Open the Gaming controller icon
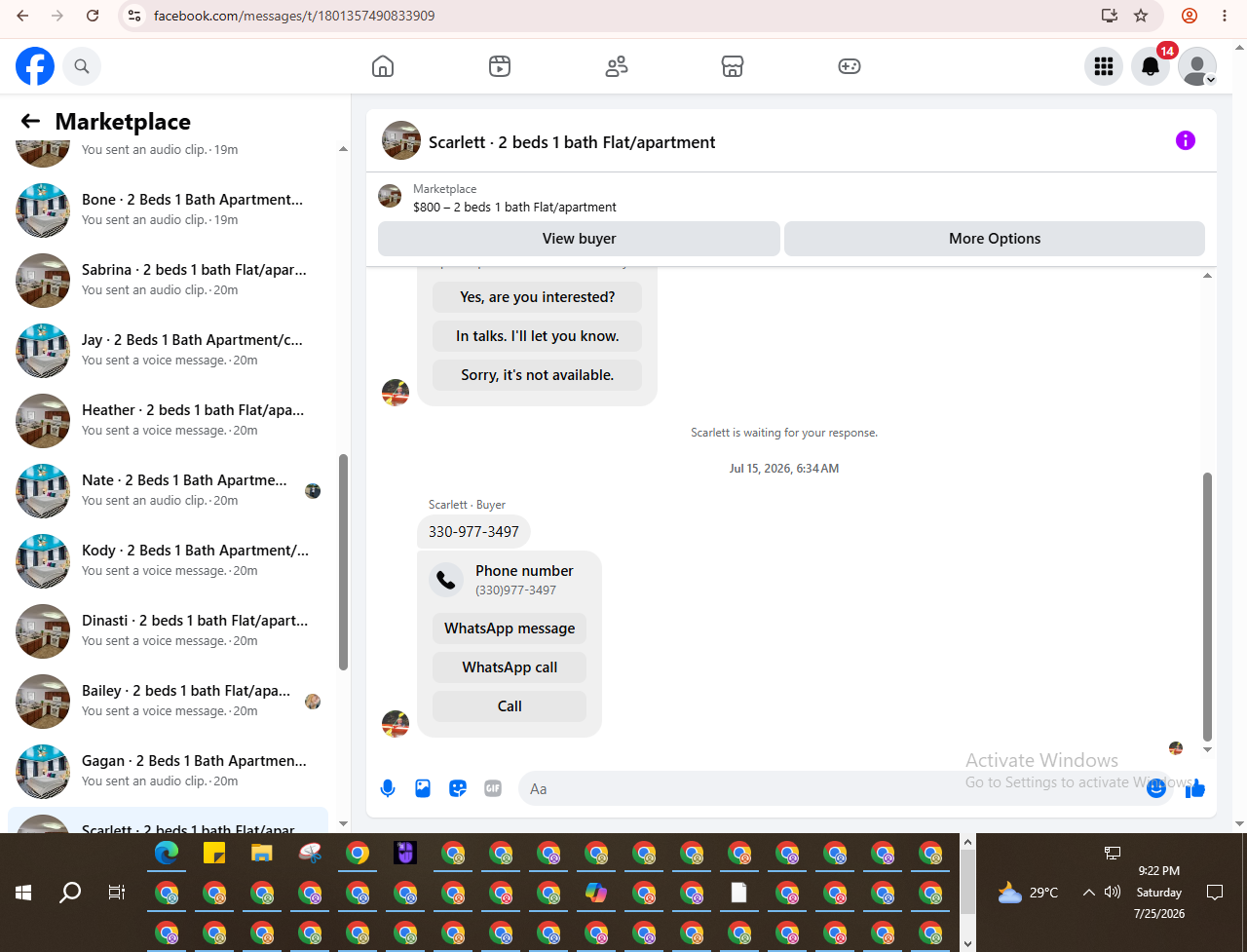This screenshot has height=952, width=1247. [850, 66]
